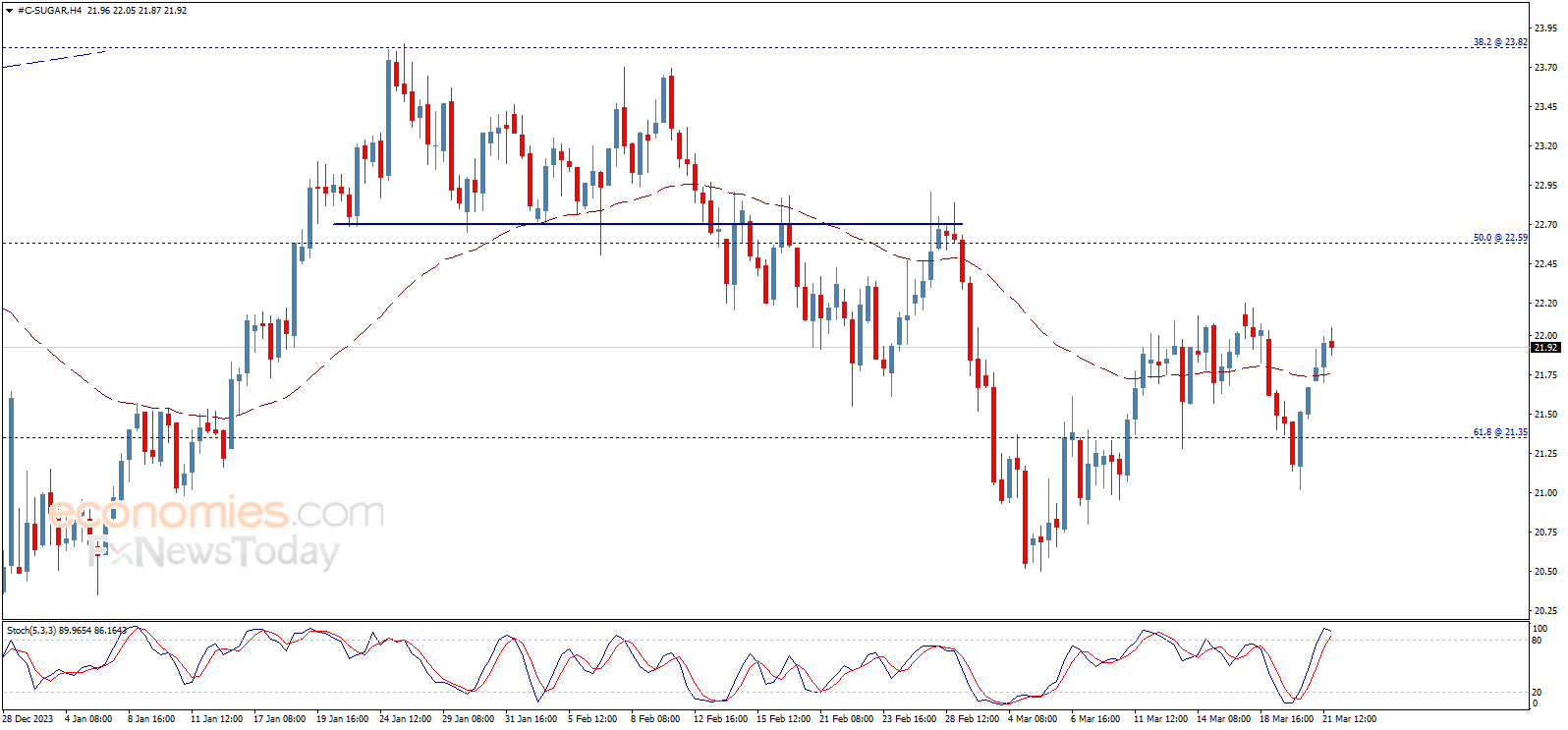Viewport: 1568px width, 730px height.
Task: Click the 4 Mar 08:00 time label
Action: coord(1033,719)
